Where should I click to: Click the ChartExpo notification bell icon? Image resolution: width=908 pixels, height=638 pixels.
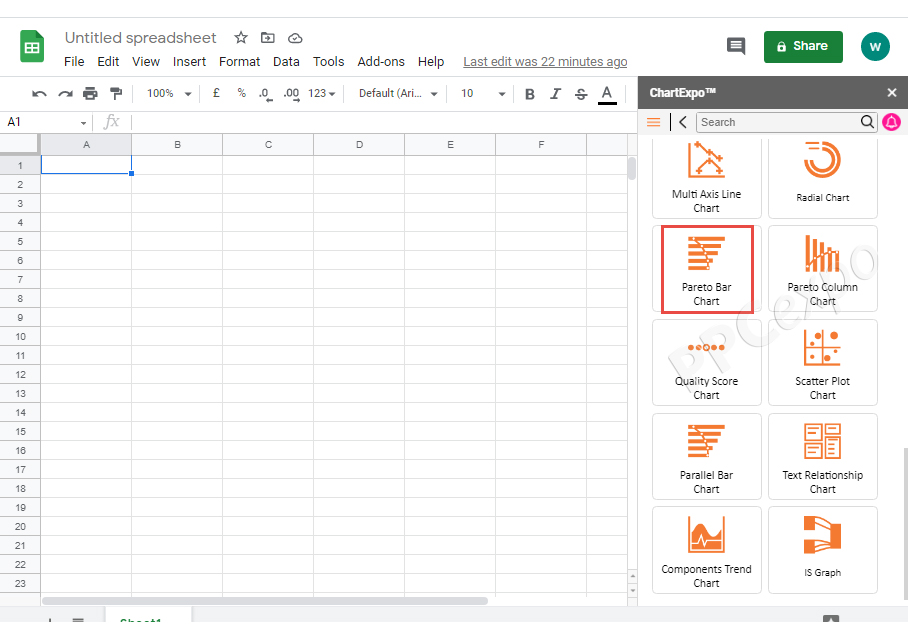[891, 122]
